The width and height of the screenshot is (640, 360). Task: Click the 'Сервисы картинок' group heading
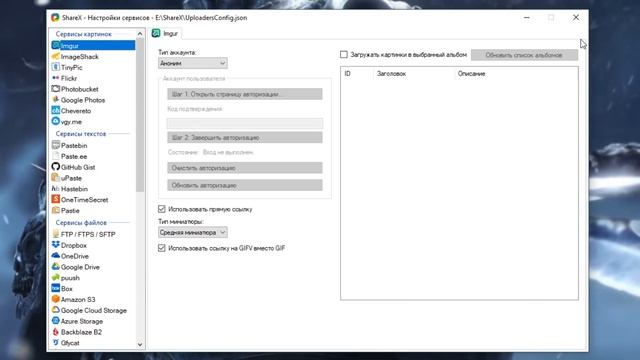[84, 34]
